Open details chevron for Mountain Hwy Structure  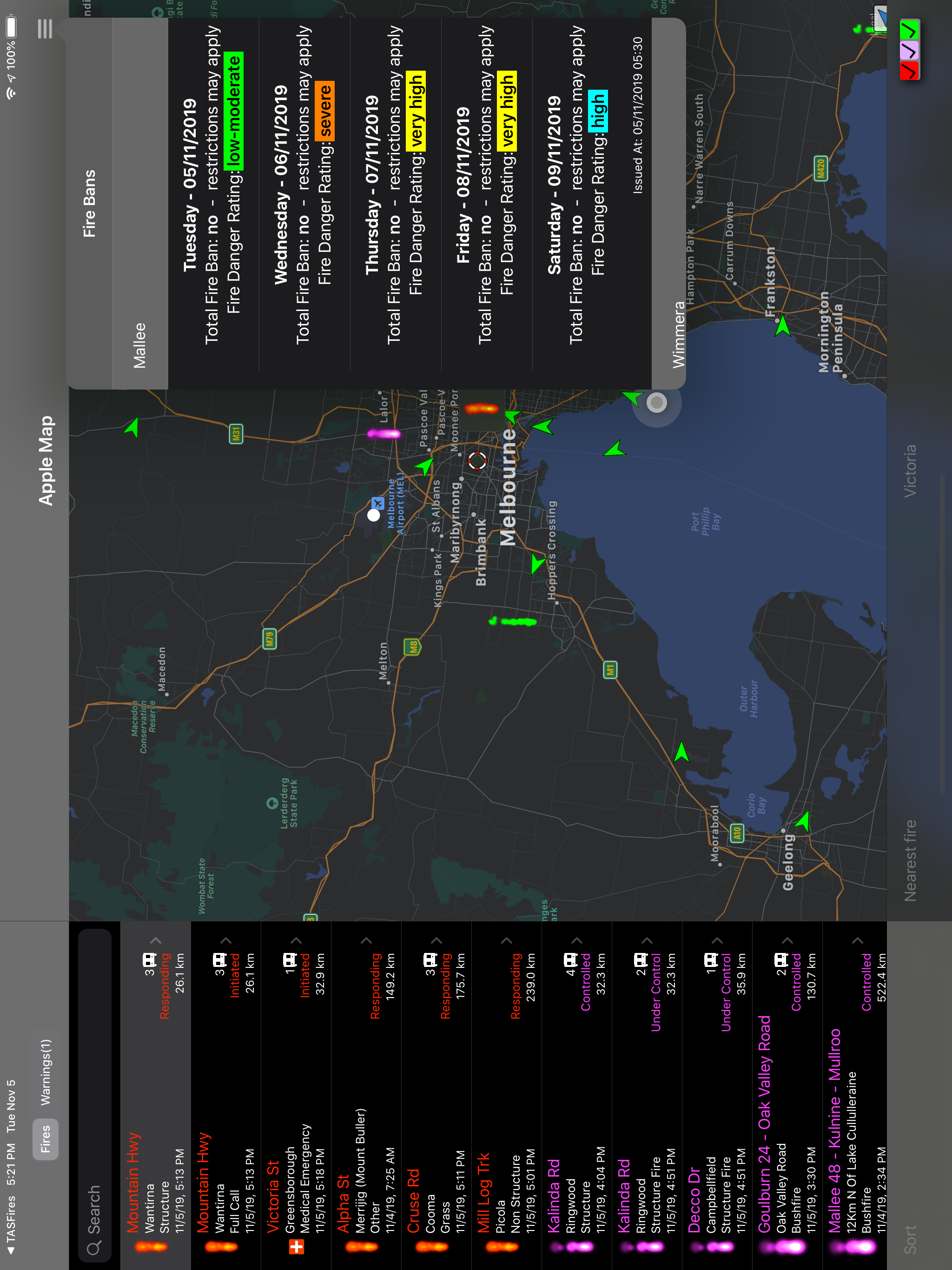[156, 940]
